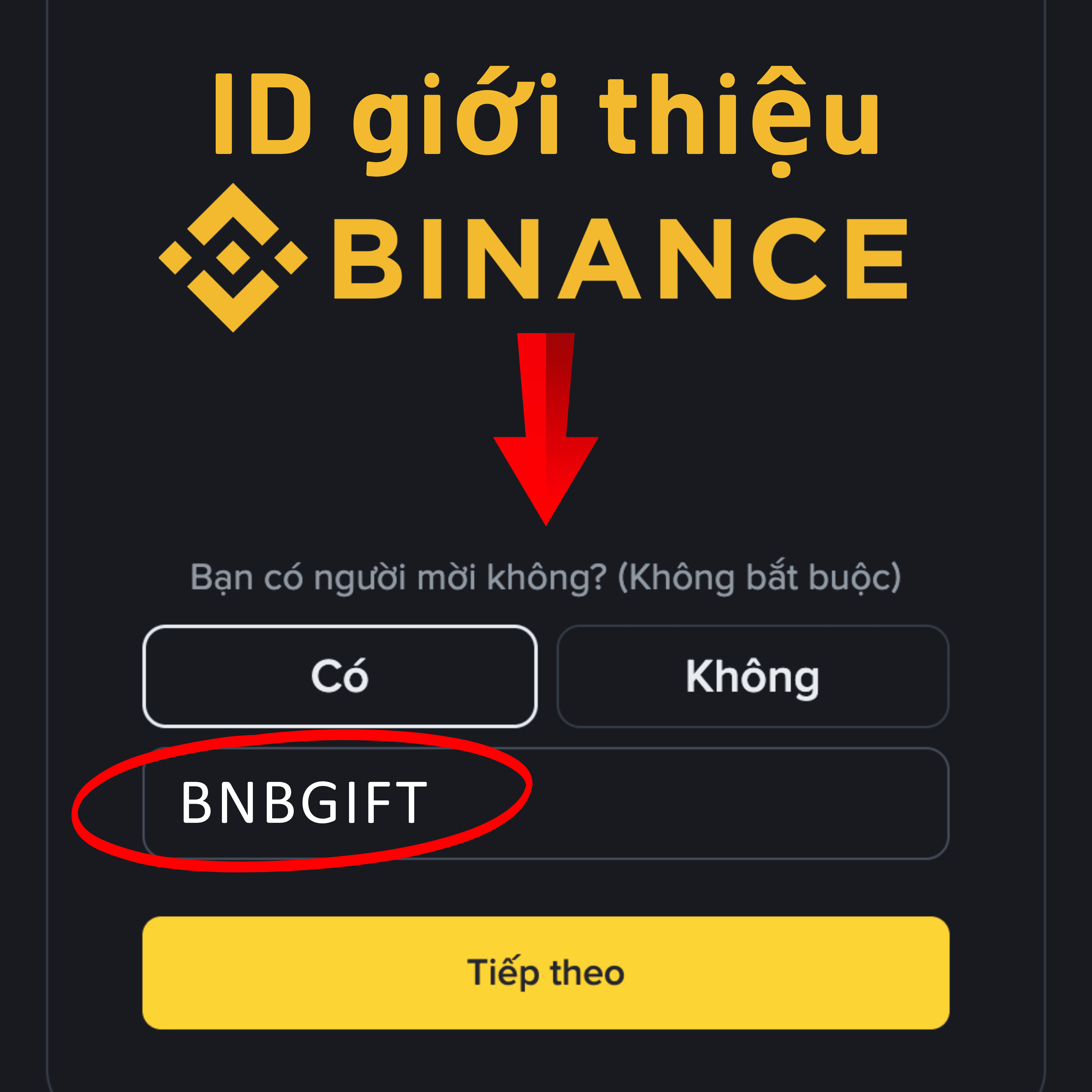
Task: Choose "Không" to skip inviter
Action: coord(753,676)
